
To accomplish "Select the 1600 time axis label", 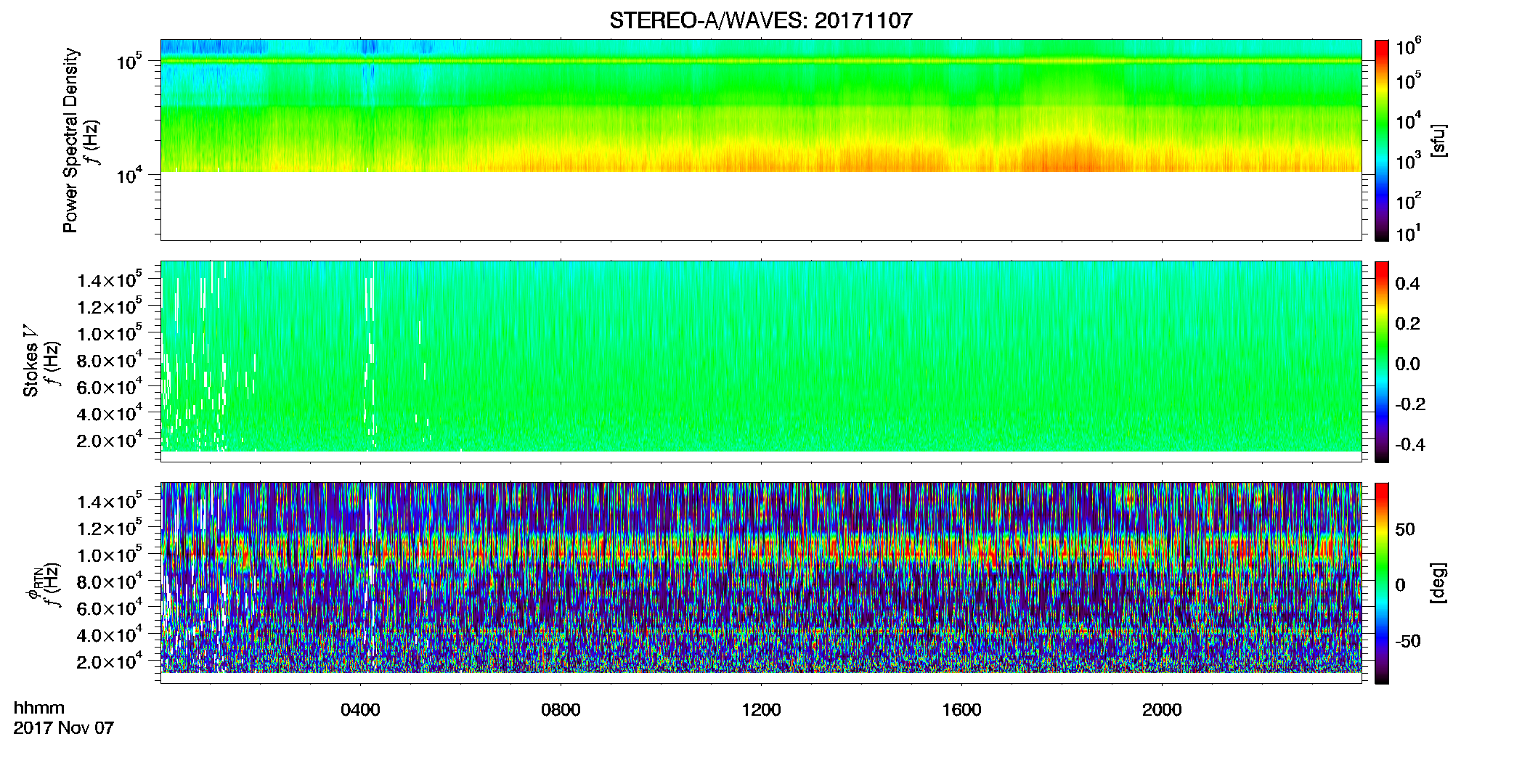I will 961,710.
